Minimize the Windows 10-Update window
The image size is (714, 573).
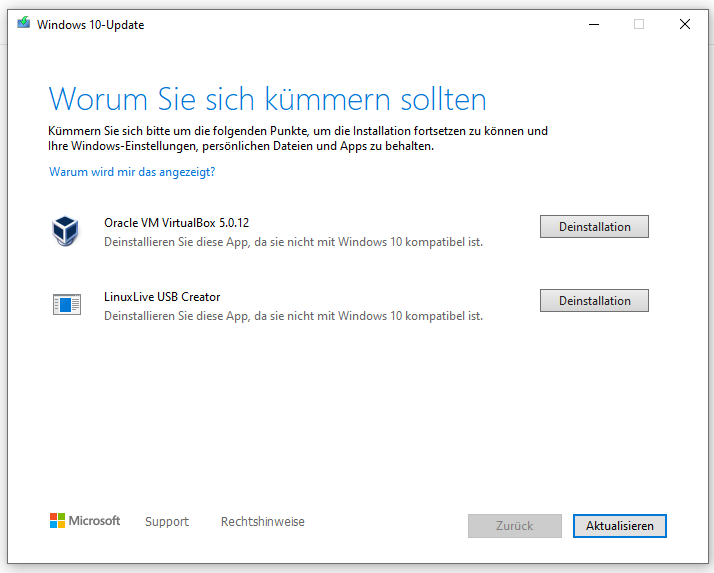pos(594,24)
